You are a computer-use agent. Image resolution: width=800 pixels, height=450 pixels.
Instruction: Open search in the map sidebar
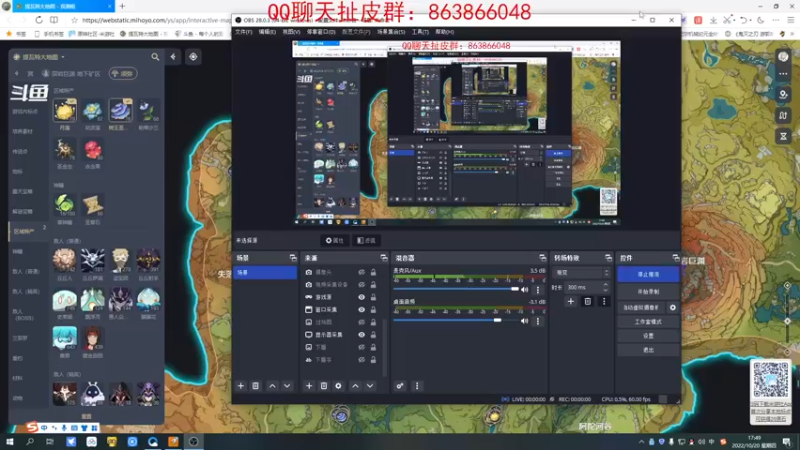pyautogui.click(x=155, y=57)
